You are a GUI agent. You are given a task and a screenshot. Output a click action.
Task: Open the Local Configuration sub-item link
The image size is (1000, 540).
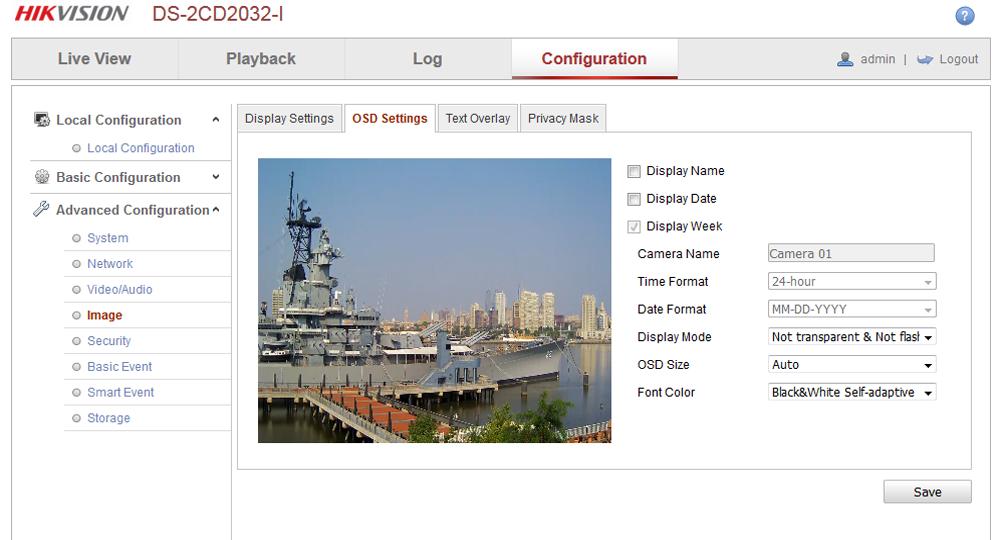140,148
